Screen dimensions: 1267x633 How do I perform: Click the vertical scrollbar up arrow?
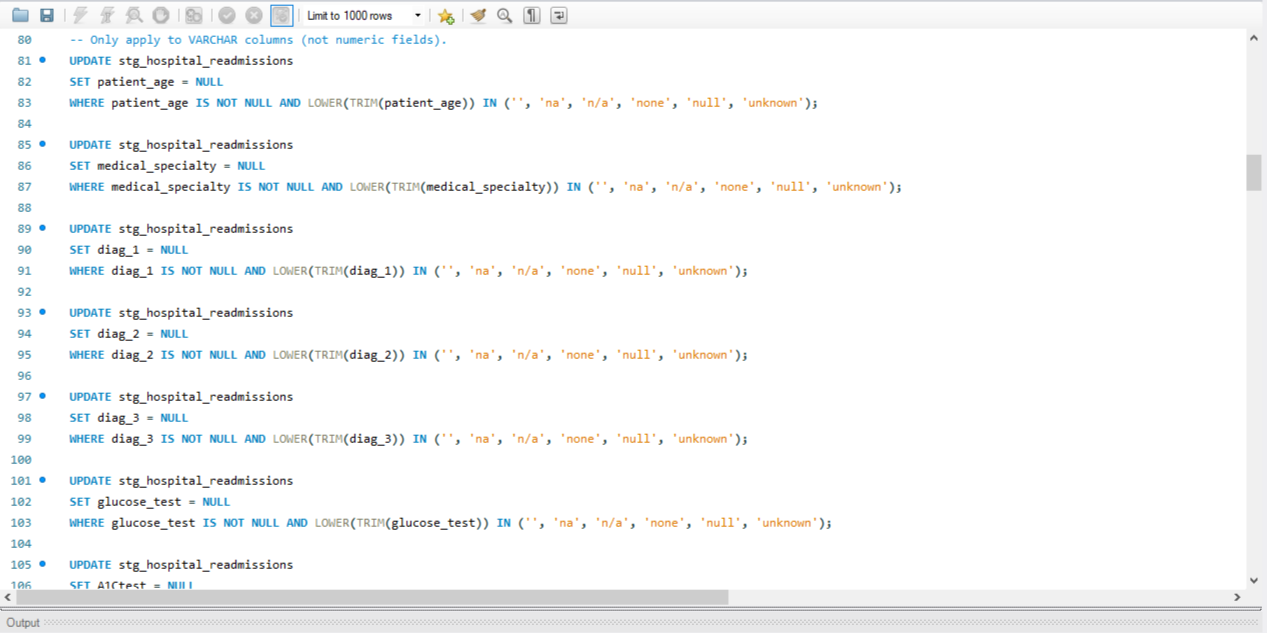1254,38
